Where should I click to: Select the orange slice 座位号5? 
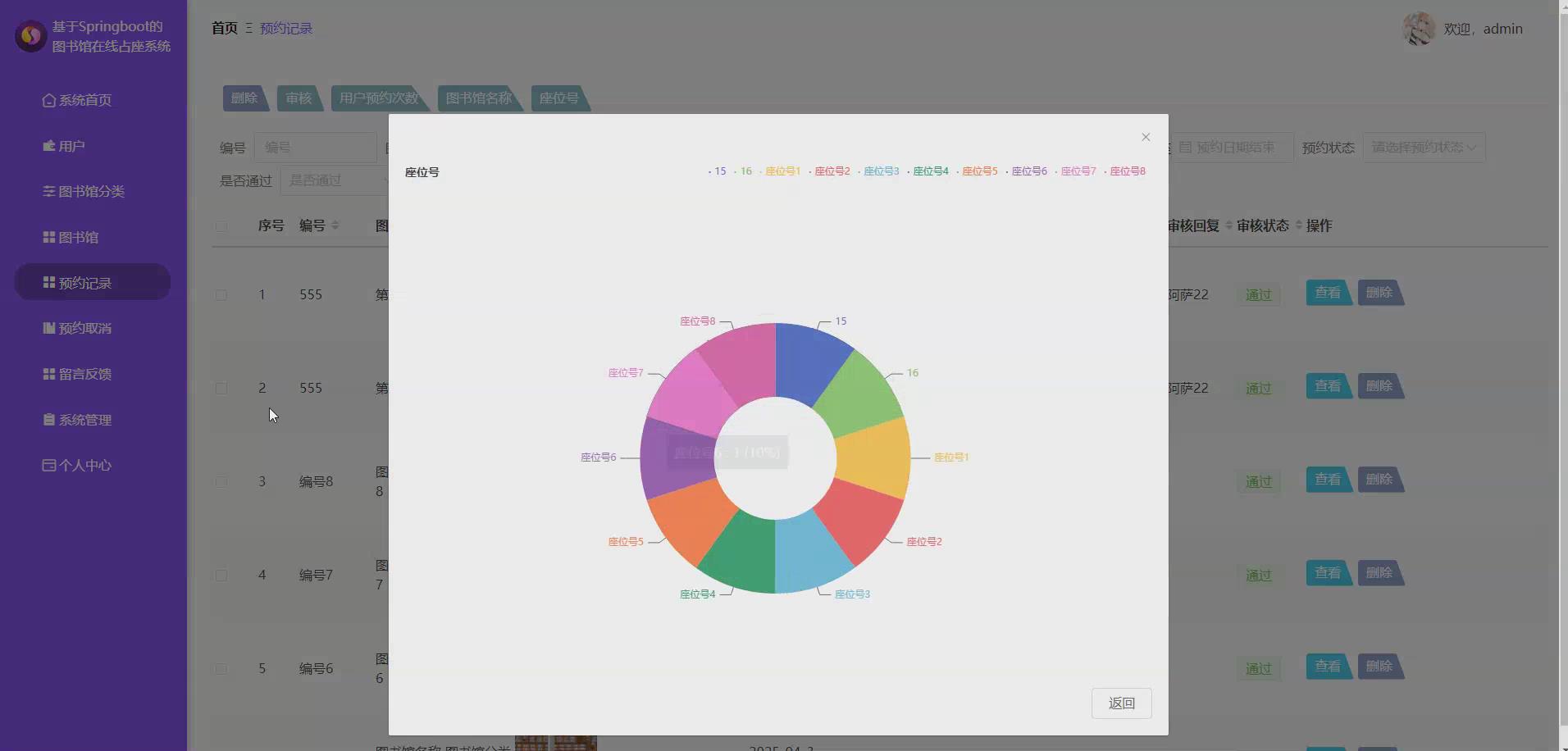[694, 517]
